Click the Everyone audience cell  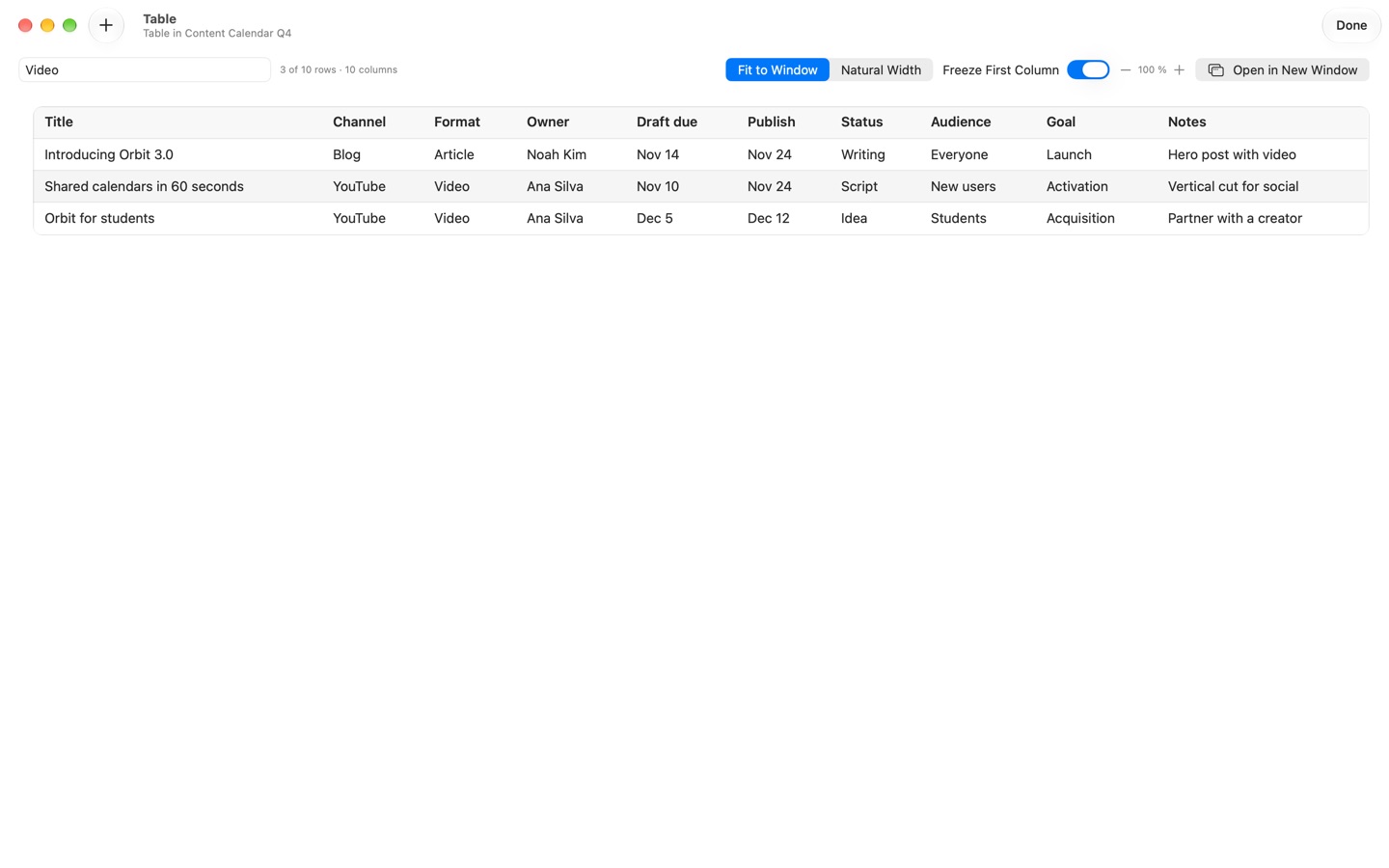(x=959, y=154)
